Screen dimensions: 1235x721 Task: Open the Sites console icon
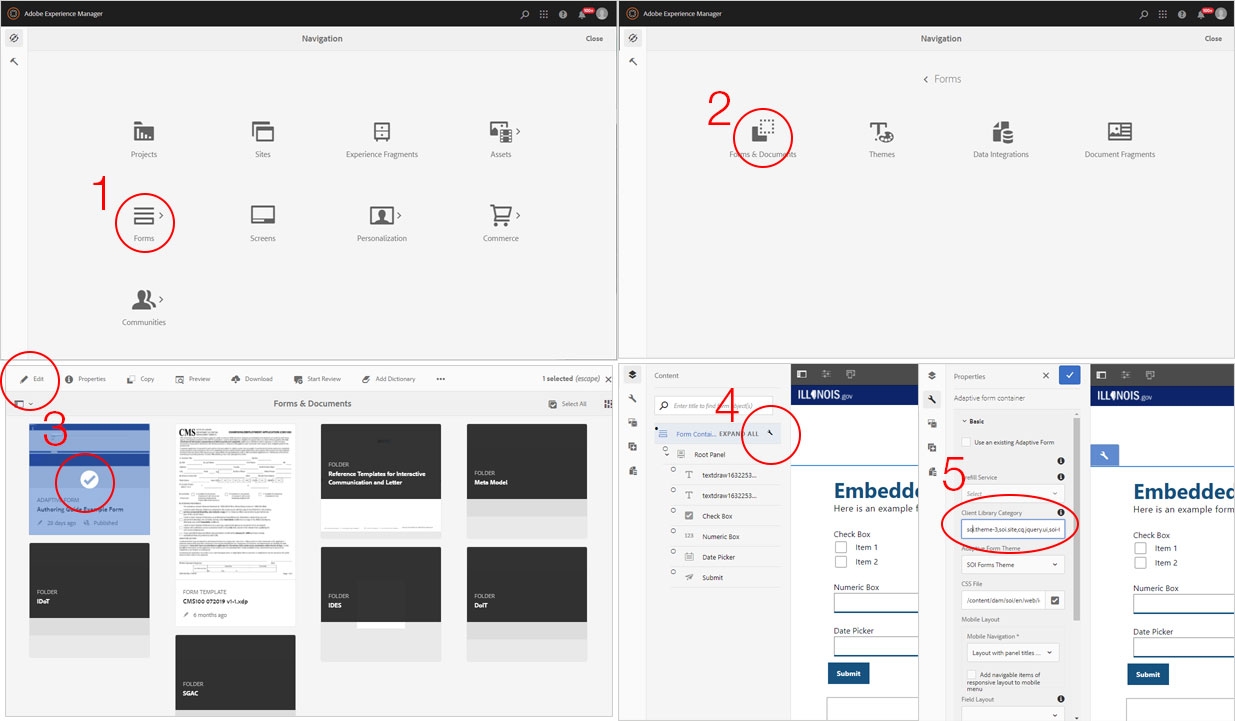click(263, 131)
